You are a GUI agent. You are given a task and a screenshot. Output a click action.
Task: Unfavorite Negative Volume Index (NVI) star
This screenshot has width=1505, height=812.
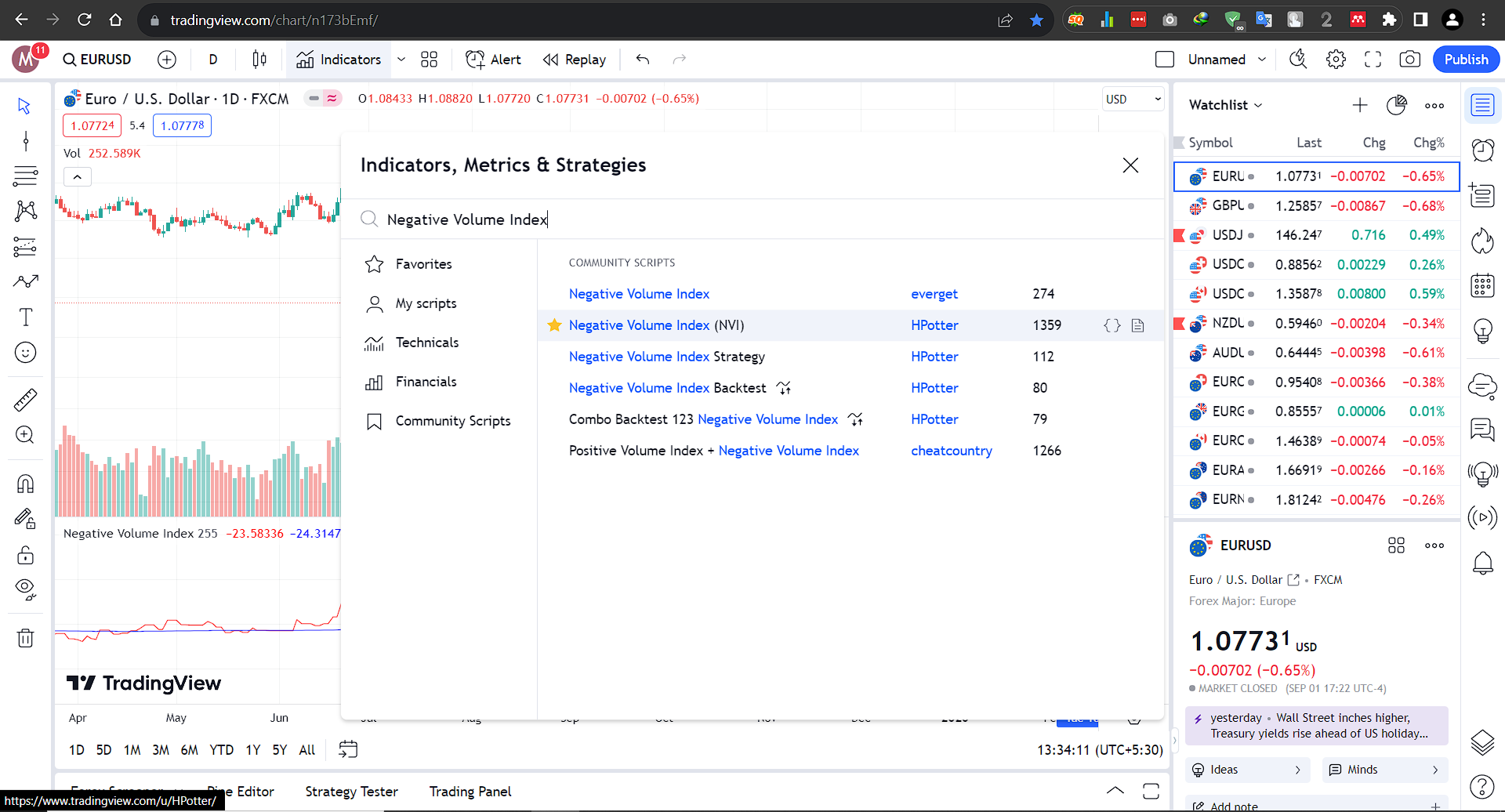click(554, 325)
